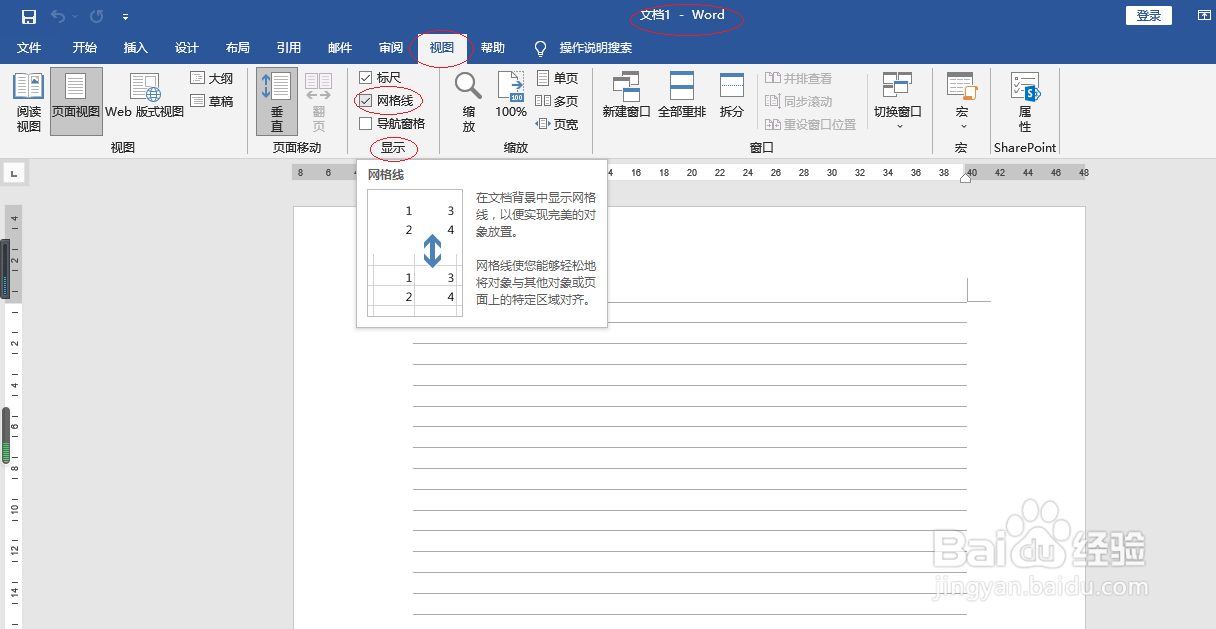Viewport: 1216px width, 629px height.
Task: Open the Design (设计) tab
Action: tap(187, 47)
